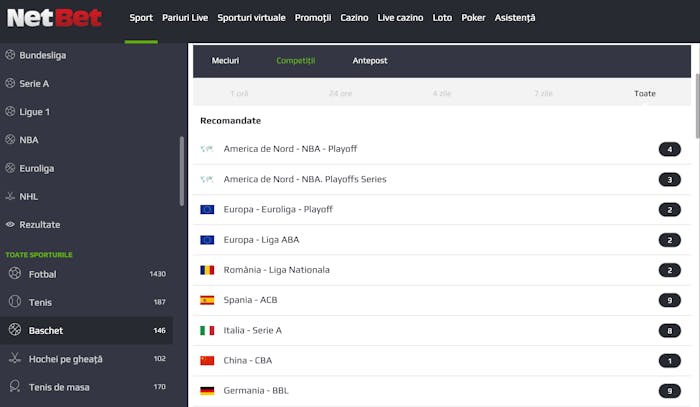Click the China flag icon
This screenshot has height=407, width=700.
(207, 360)
